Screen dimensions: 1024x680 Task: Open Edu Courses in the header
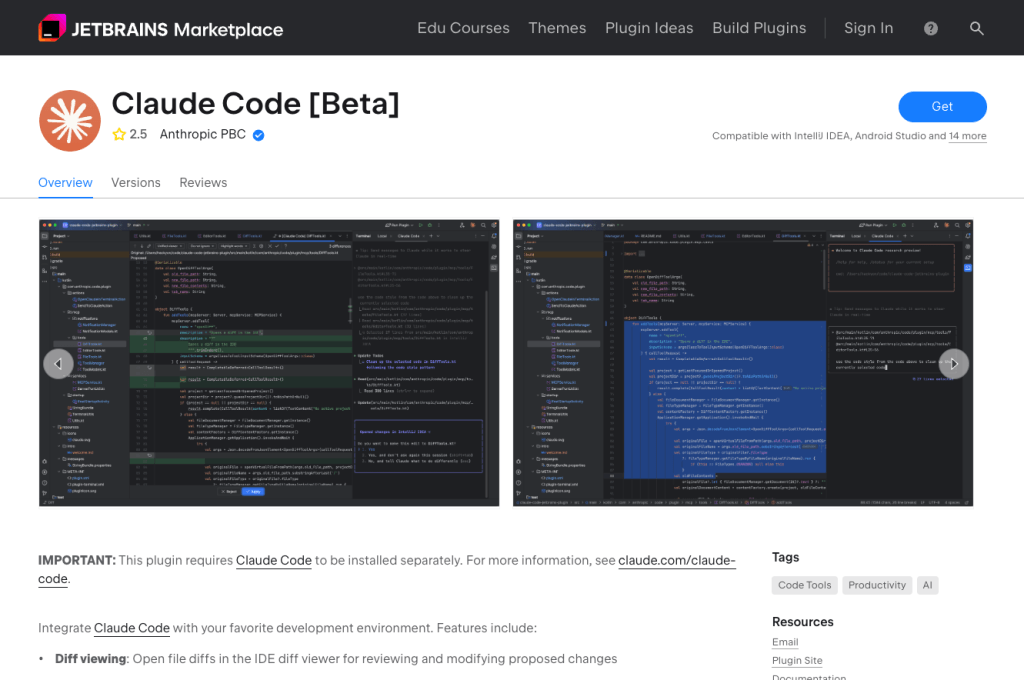click(463, 28)
